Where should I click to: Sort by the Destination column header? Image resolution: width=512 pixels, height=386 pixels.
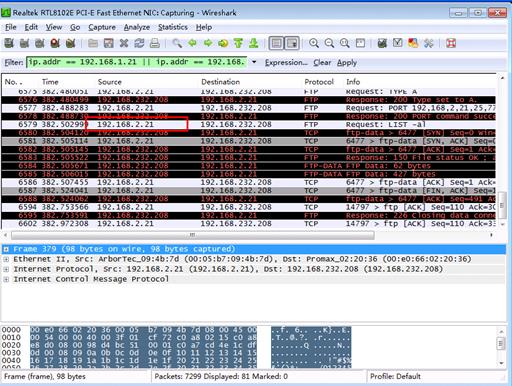pyautogui.click(x=220, y=82)
